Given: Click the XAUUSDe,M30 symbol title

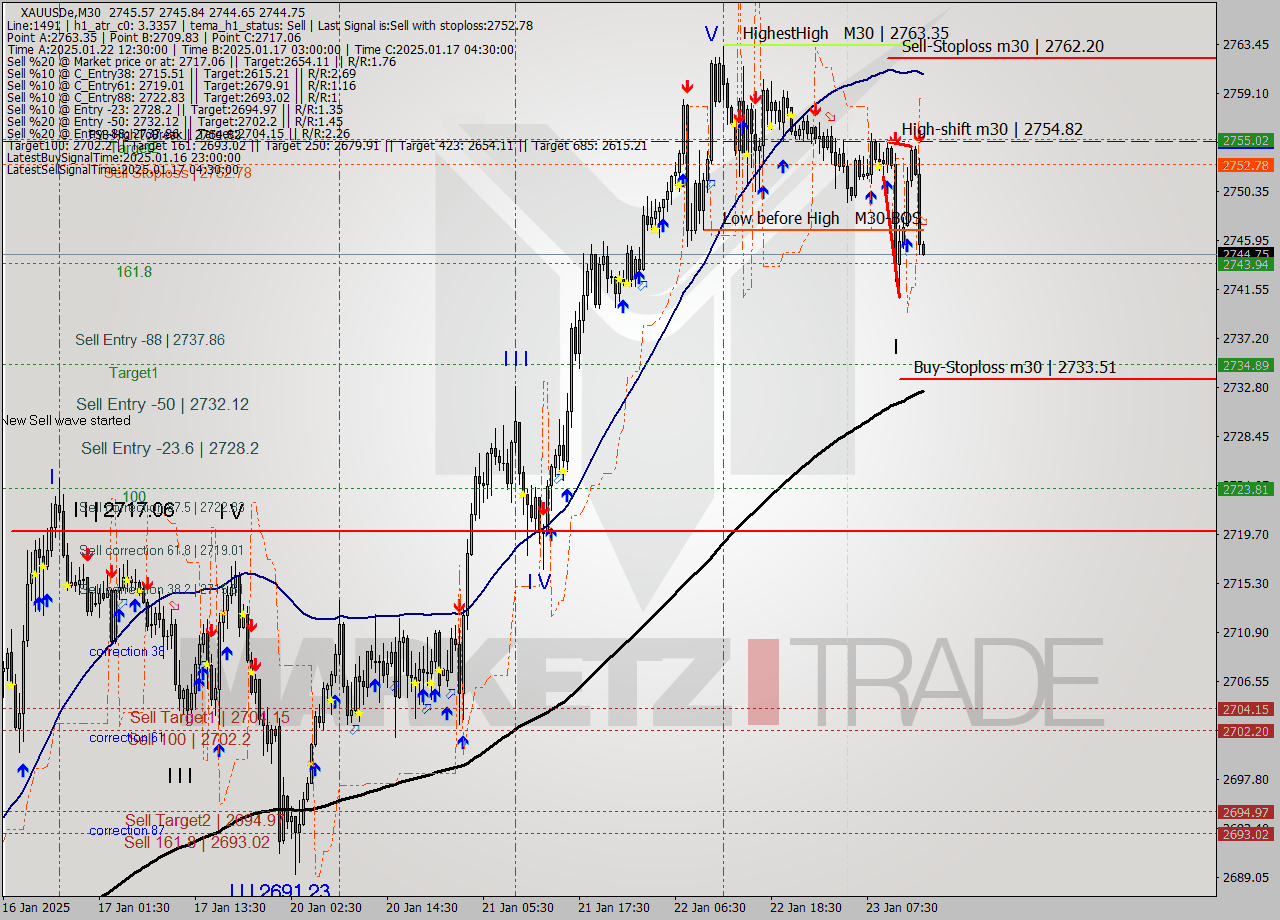Looking at the screenshot, I should 61,12.
